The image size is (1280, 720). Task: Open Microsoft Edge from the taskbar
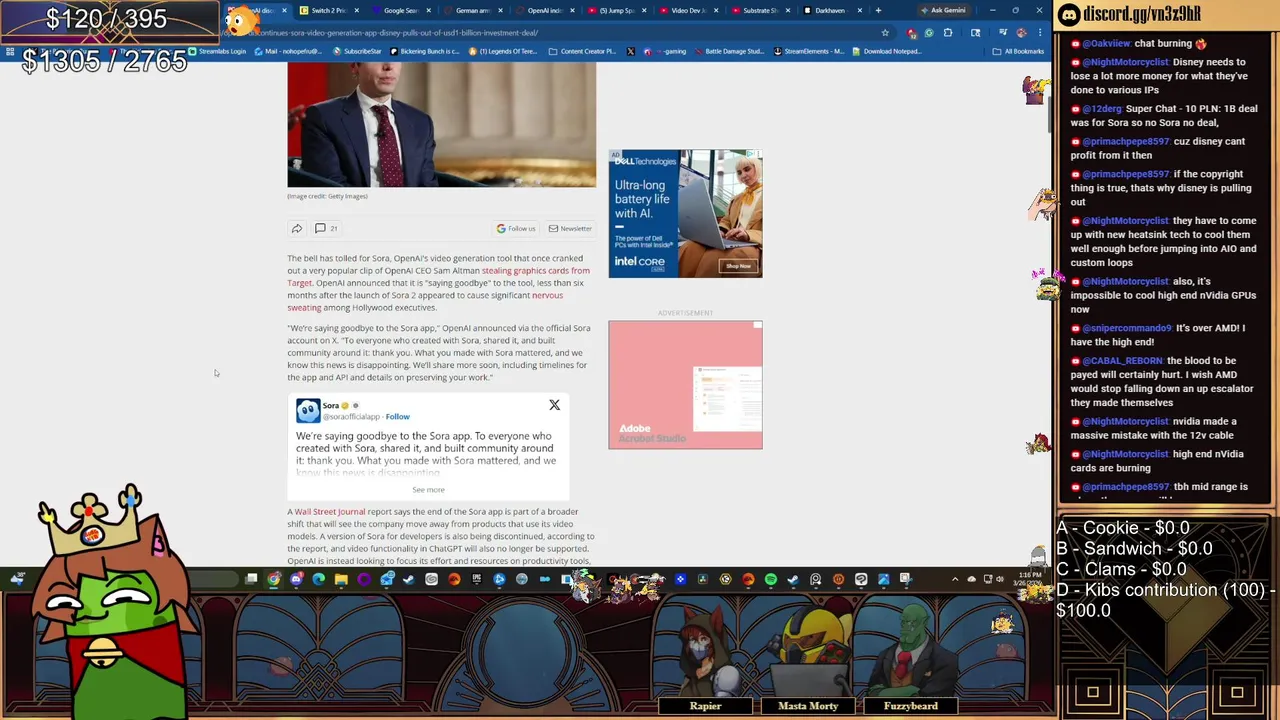point(319,579)
